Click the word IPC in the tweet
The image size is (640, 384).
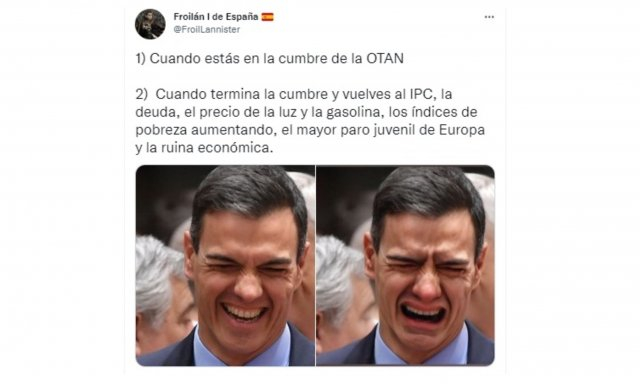422,94
